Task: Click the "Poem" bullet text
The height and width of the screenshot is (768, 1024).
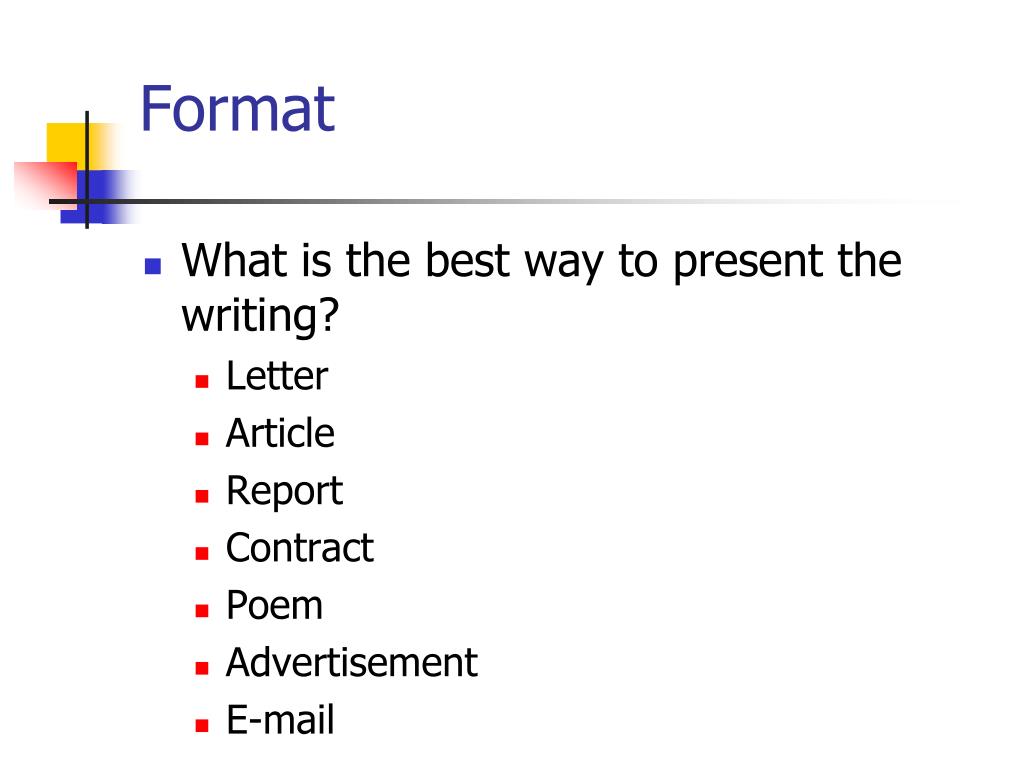Action: (x=274, y=605)
